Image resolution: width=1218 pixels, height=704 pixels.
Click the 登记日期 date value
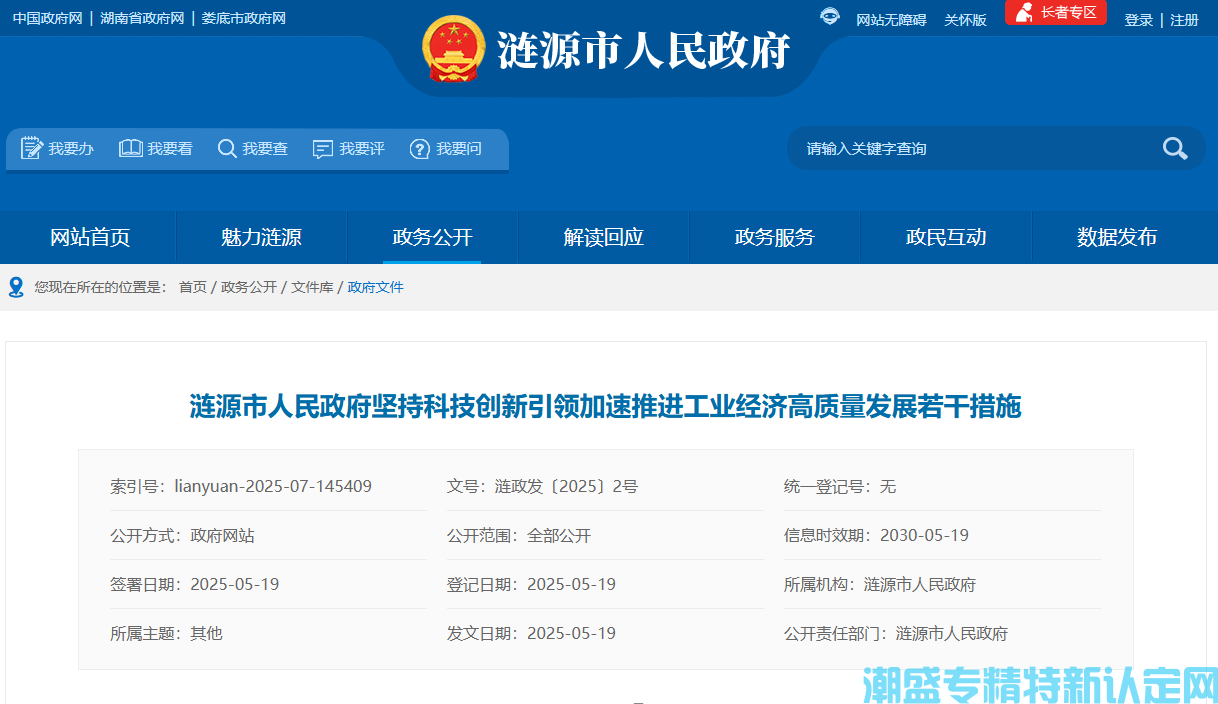(x=572, y=584)
